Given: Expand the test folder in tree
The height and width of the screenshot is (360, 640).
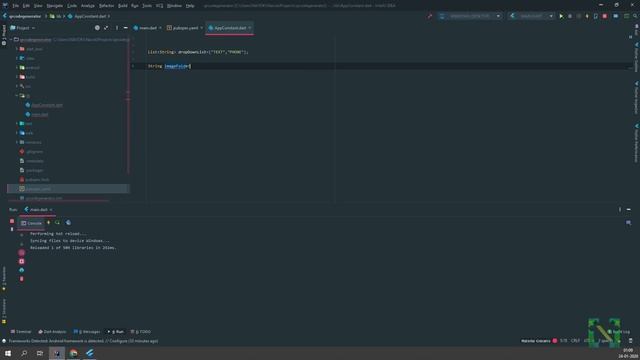Looking at the screenshot, I should (17, 124).
